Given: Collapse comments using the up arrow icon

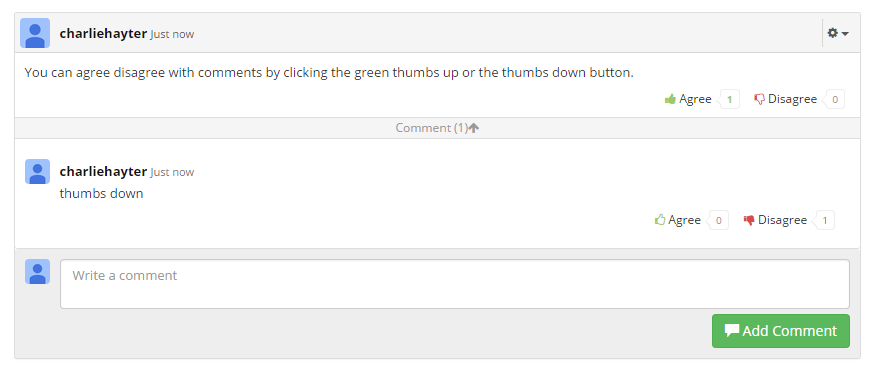Looking at the screenshot, I should tap(474, 128).
